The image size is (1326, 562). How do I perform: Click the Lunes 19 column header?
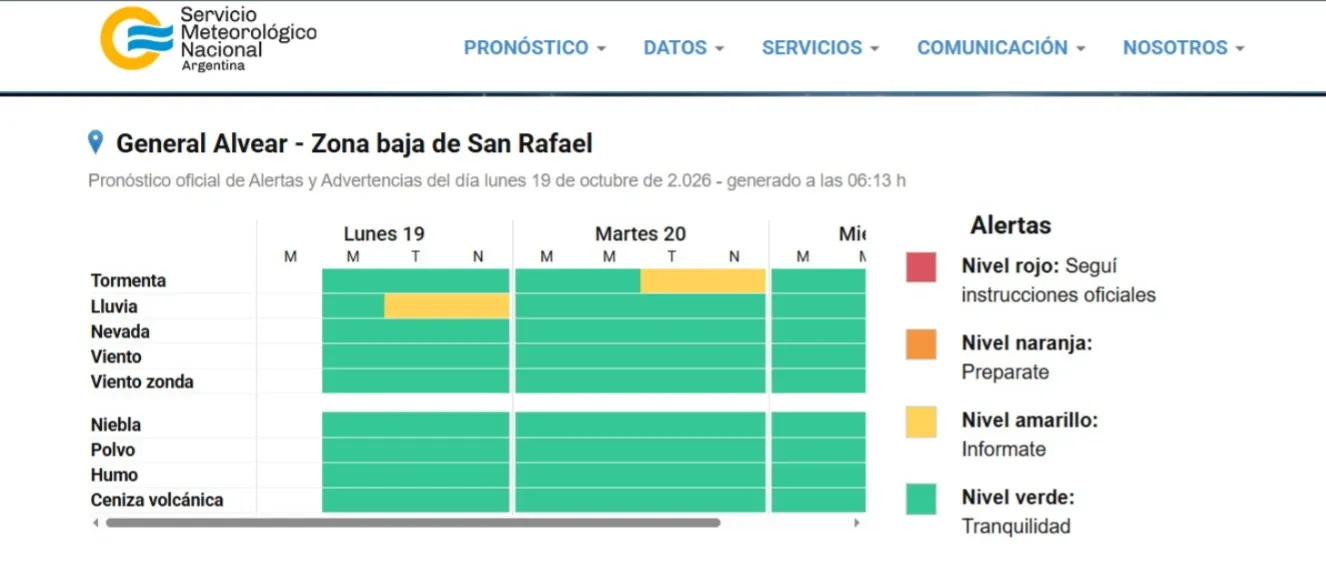tap(384, 234)
